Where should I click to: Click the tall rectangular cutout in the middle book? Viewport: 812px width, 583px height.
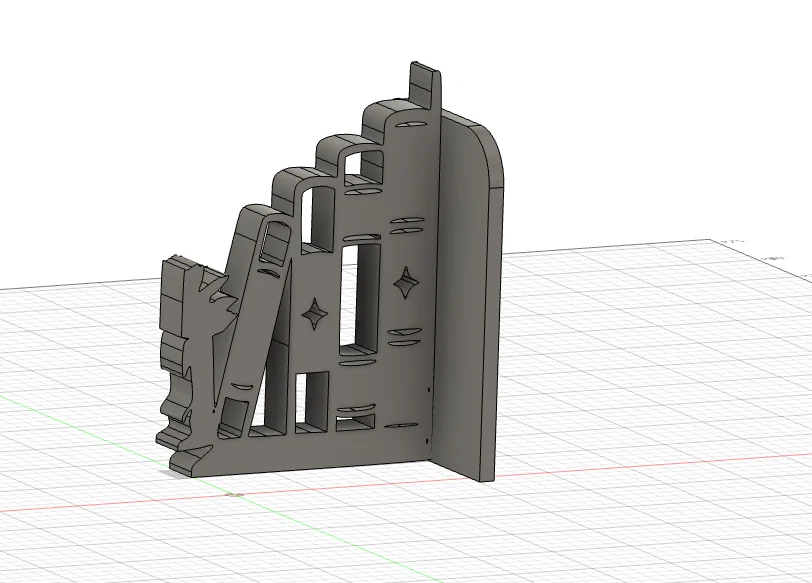pyautogui.click(x=360, y=300)
